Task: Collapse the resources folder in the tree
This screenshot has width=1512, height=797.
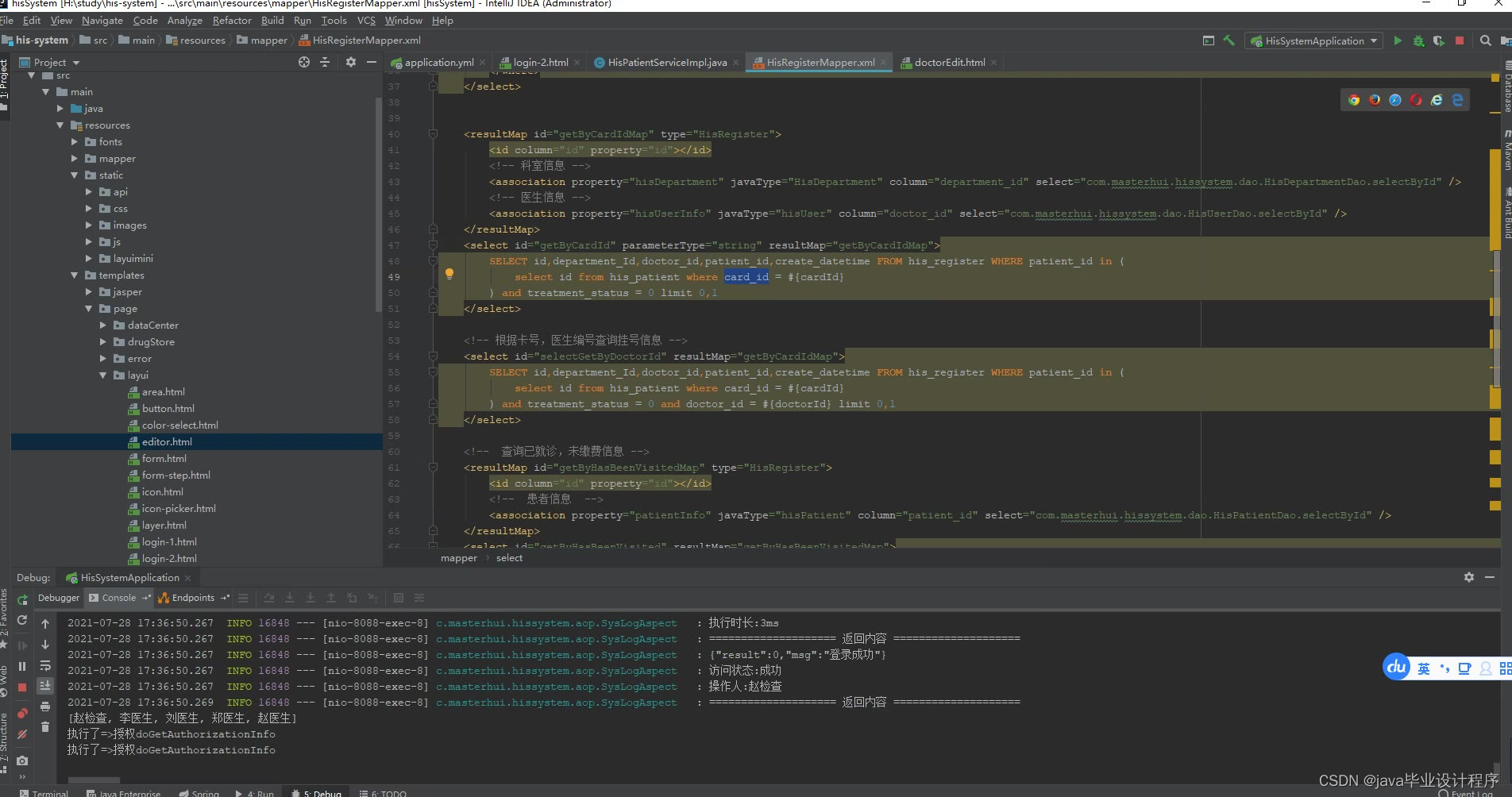Action: coord(60,125)
